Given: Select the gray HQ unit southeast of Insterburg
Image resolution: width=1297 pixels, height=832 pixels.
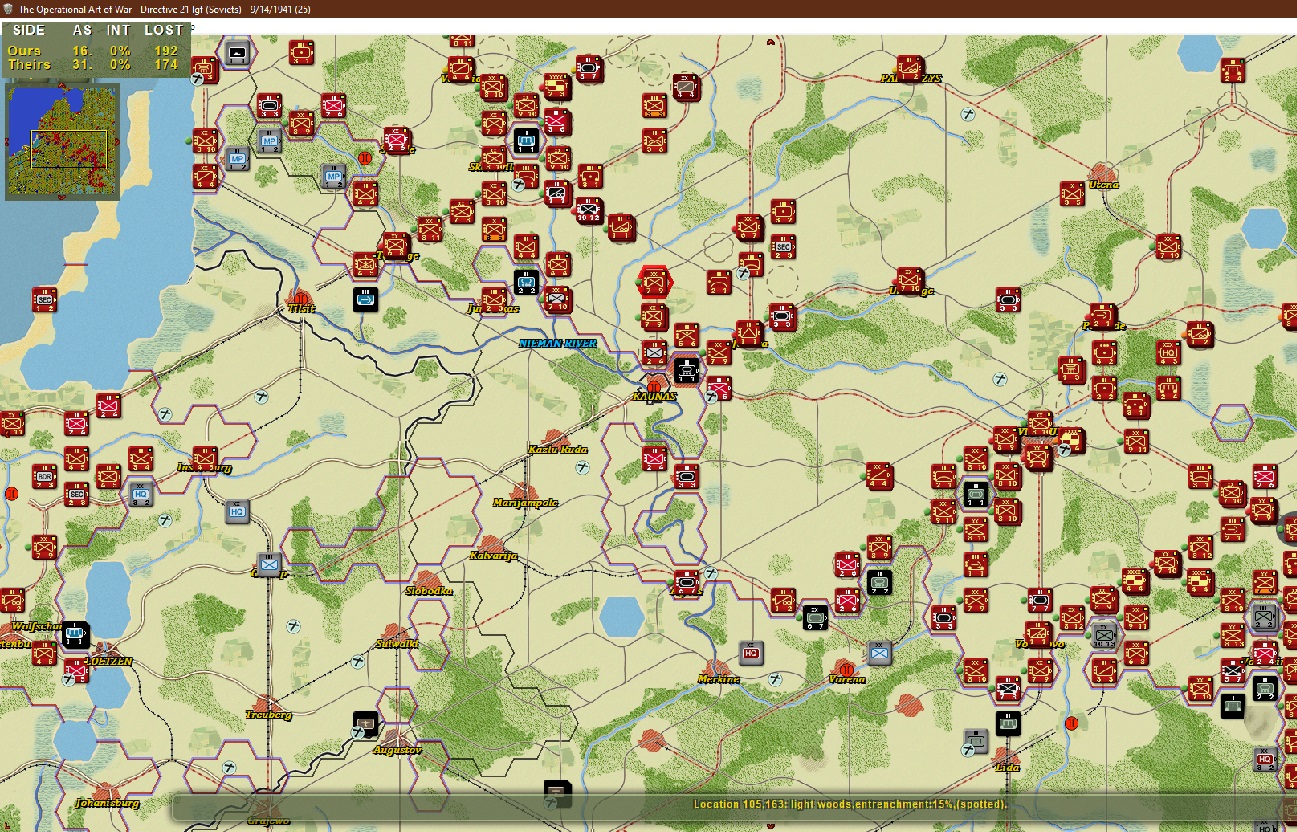Looking at the screenshot, I should pos(237,511).
